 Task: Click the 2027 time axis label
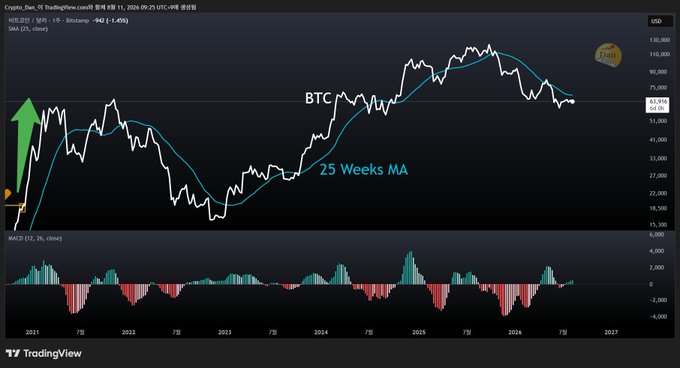pyautogui.click(x=611, y=332)
